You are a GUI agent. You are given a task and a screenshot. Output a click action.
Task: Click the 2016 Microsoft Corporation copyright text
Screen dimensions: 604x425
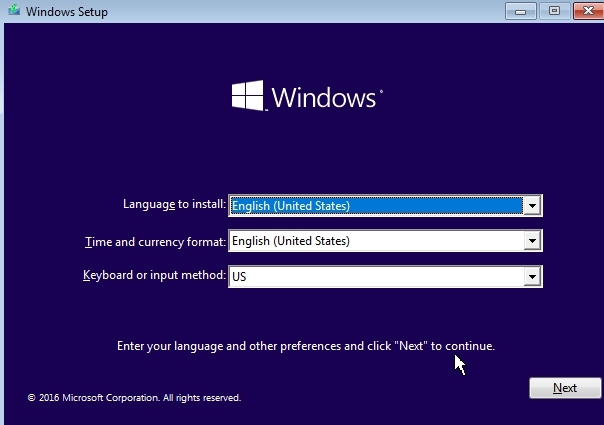pyautogui.click(x=134, y=398)
